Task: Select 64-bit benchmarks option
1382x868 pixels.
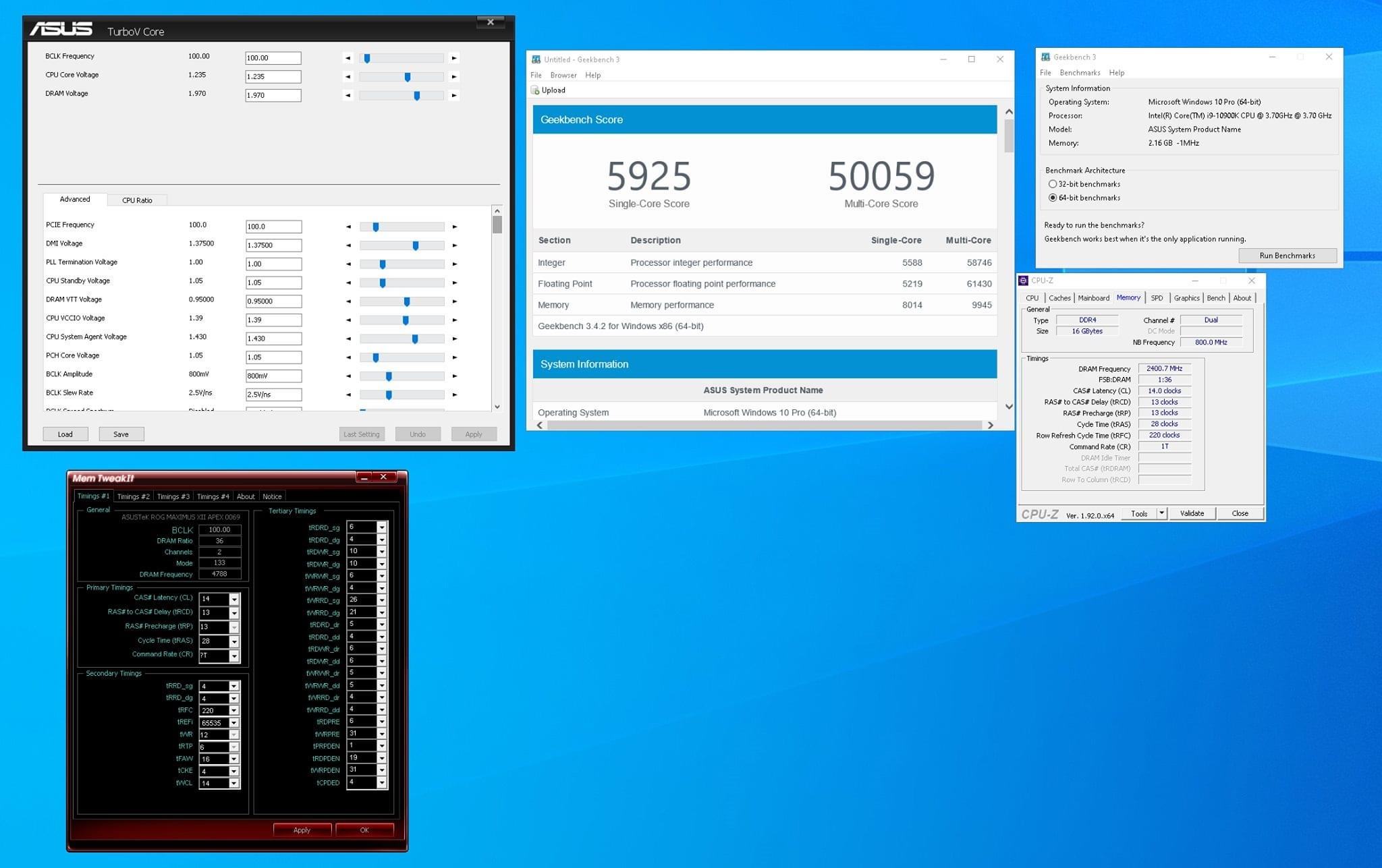Action: [x=1053, y=198]
